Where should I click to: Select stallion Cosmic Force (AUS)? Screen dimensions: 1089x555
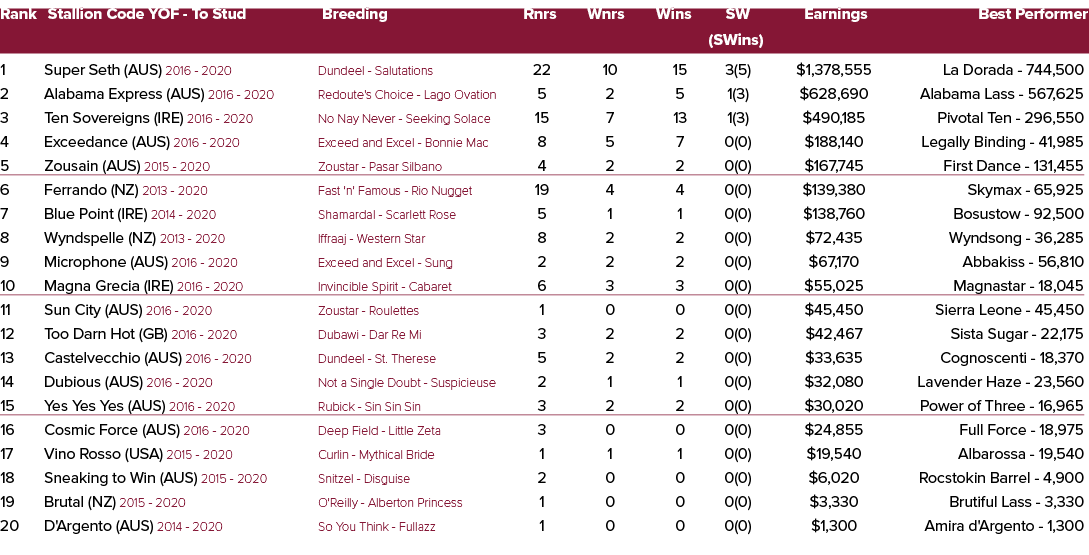click(x=112, y=431)
